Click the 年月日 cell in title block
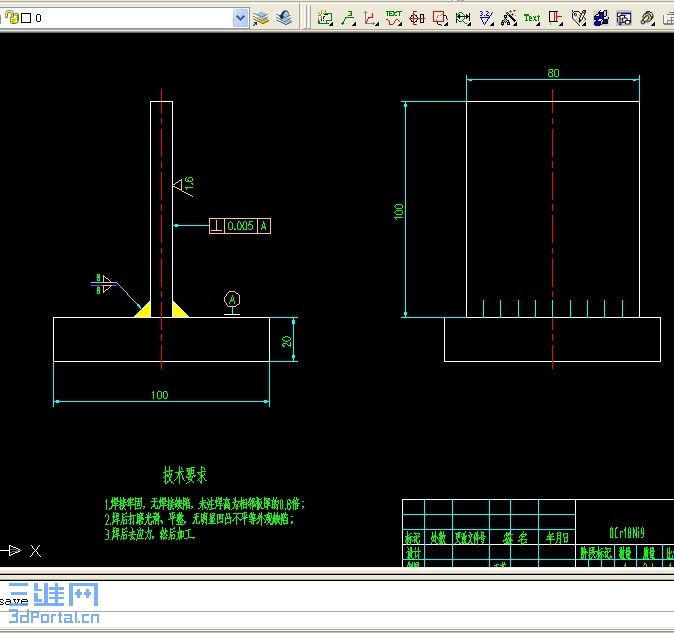 click(x=557, y=538)
